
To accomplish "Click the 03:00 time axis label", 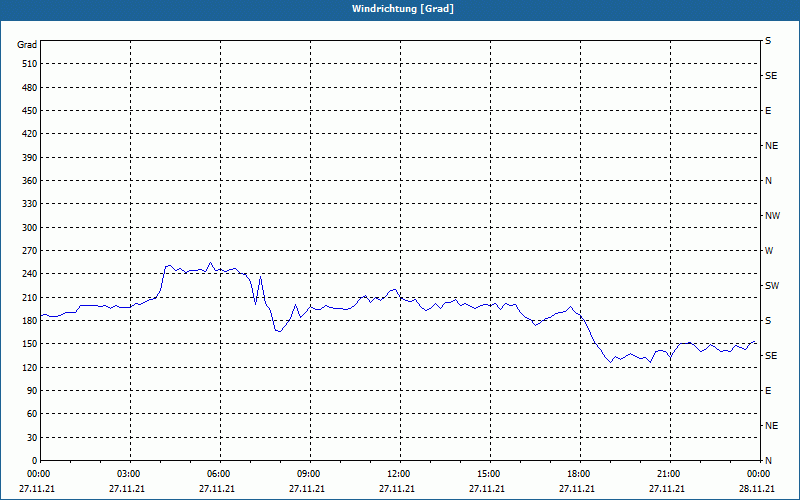I will (130, 474).
